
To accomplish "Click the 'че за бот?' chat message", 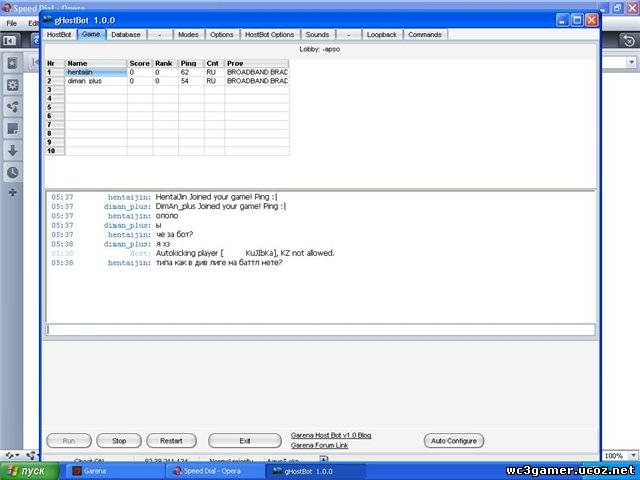I will (x=174, y=234).
